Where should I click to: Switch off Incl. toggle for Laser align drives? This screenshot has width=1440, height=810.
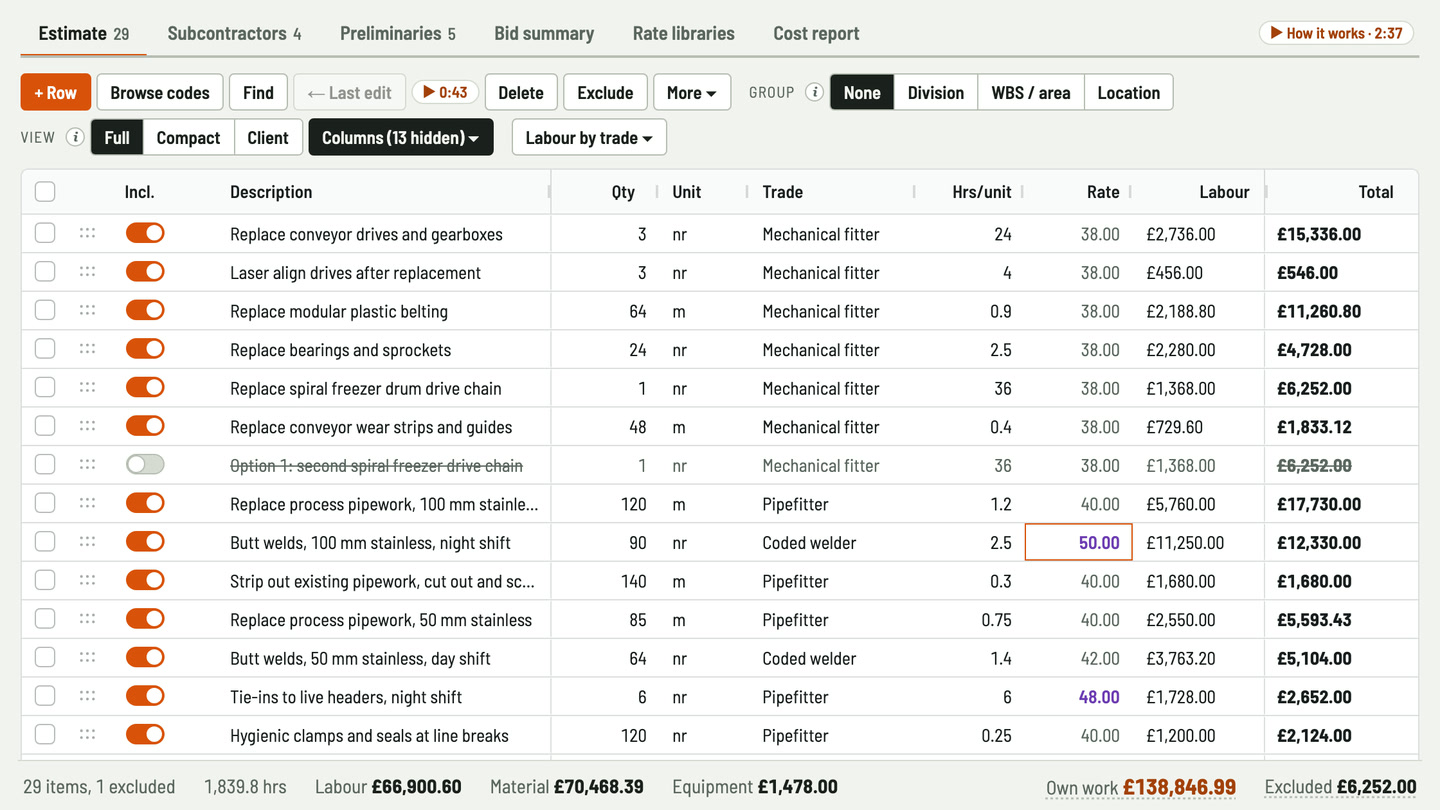[x=145, y=272]
